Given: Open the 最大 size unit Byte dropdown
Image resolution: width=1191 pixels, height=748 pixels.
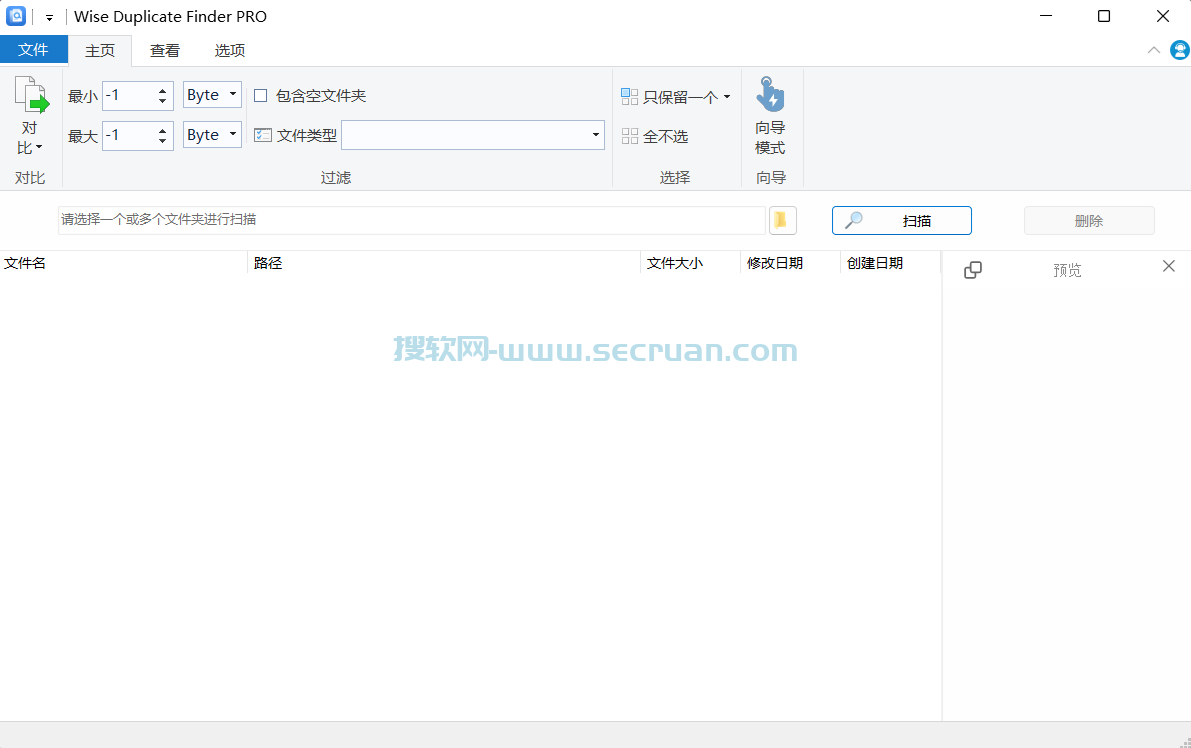Looking at the screenshot, I should tap(213, 135).
